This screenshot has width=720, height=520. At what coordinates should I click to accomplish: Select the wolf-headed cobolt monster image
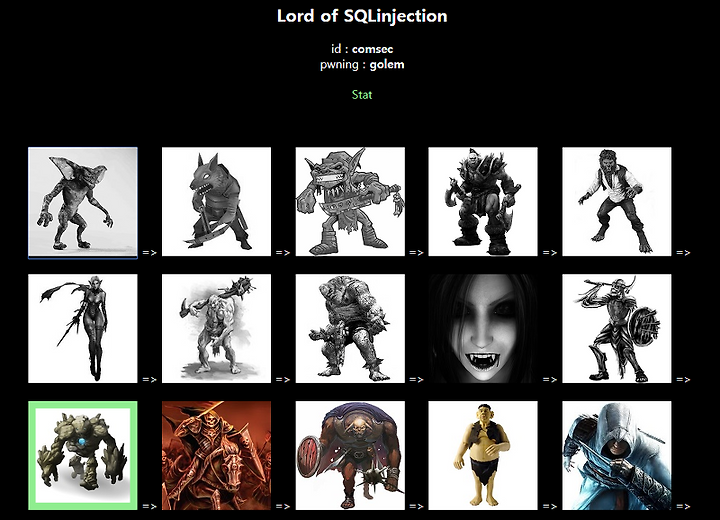[x=216, y=202]
